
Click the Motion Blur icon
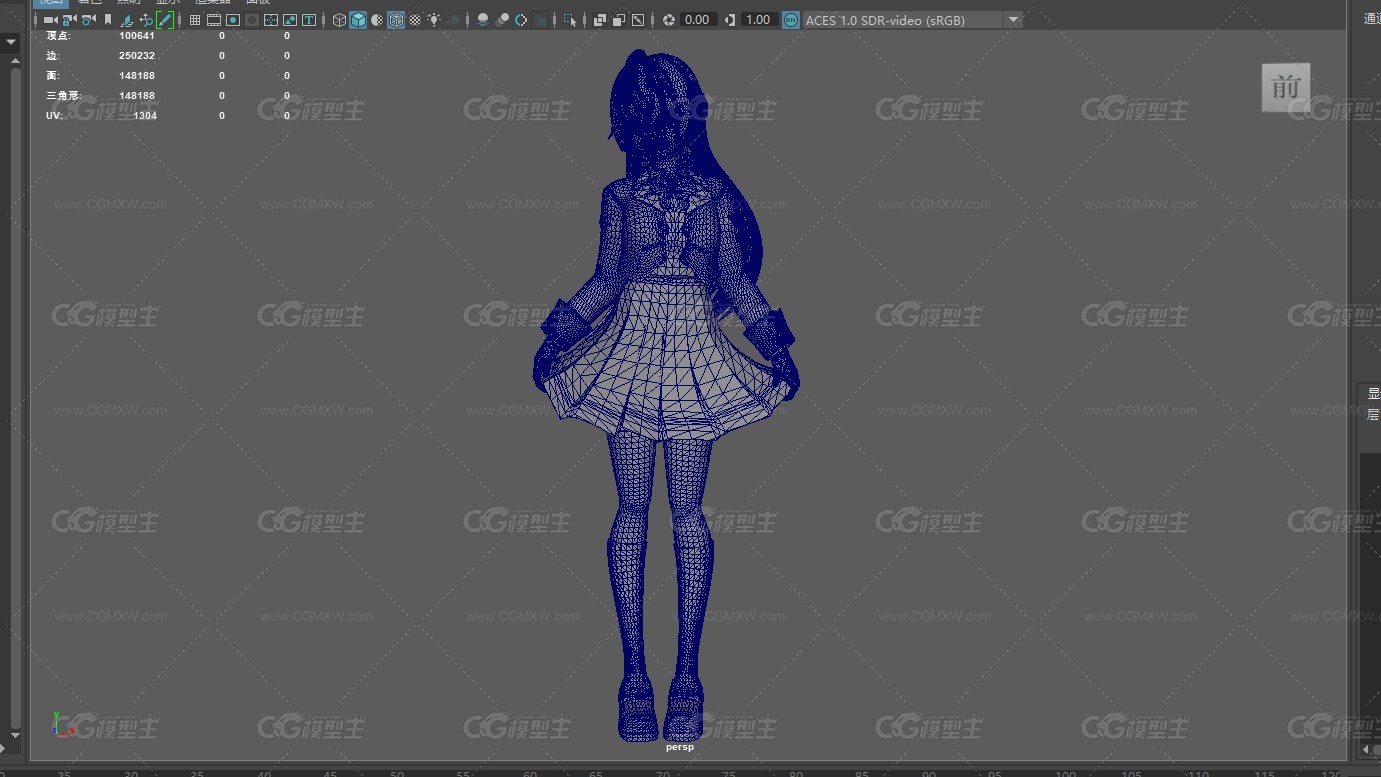[503, 20]
